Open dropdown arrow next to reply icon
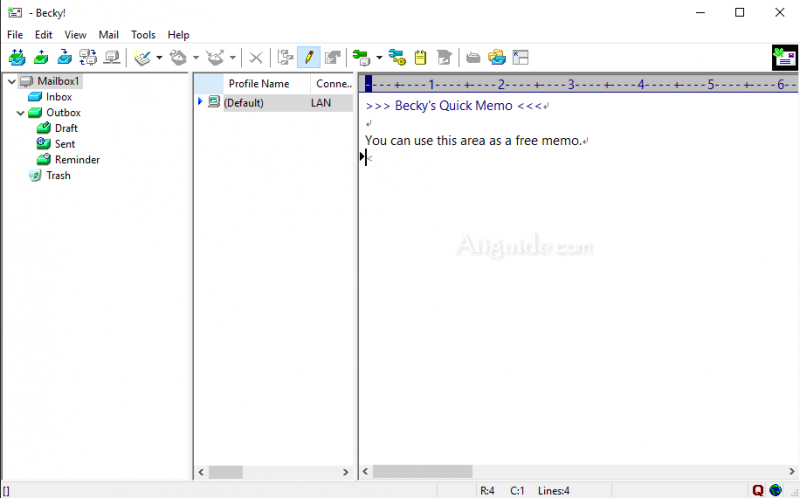Viewport: 800px width, 498px height. 196,58
